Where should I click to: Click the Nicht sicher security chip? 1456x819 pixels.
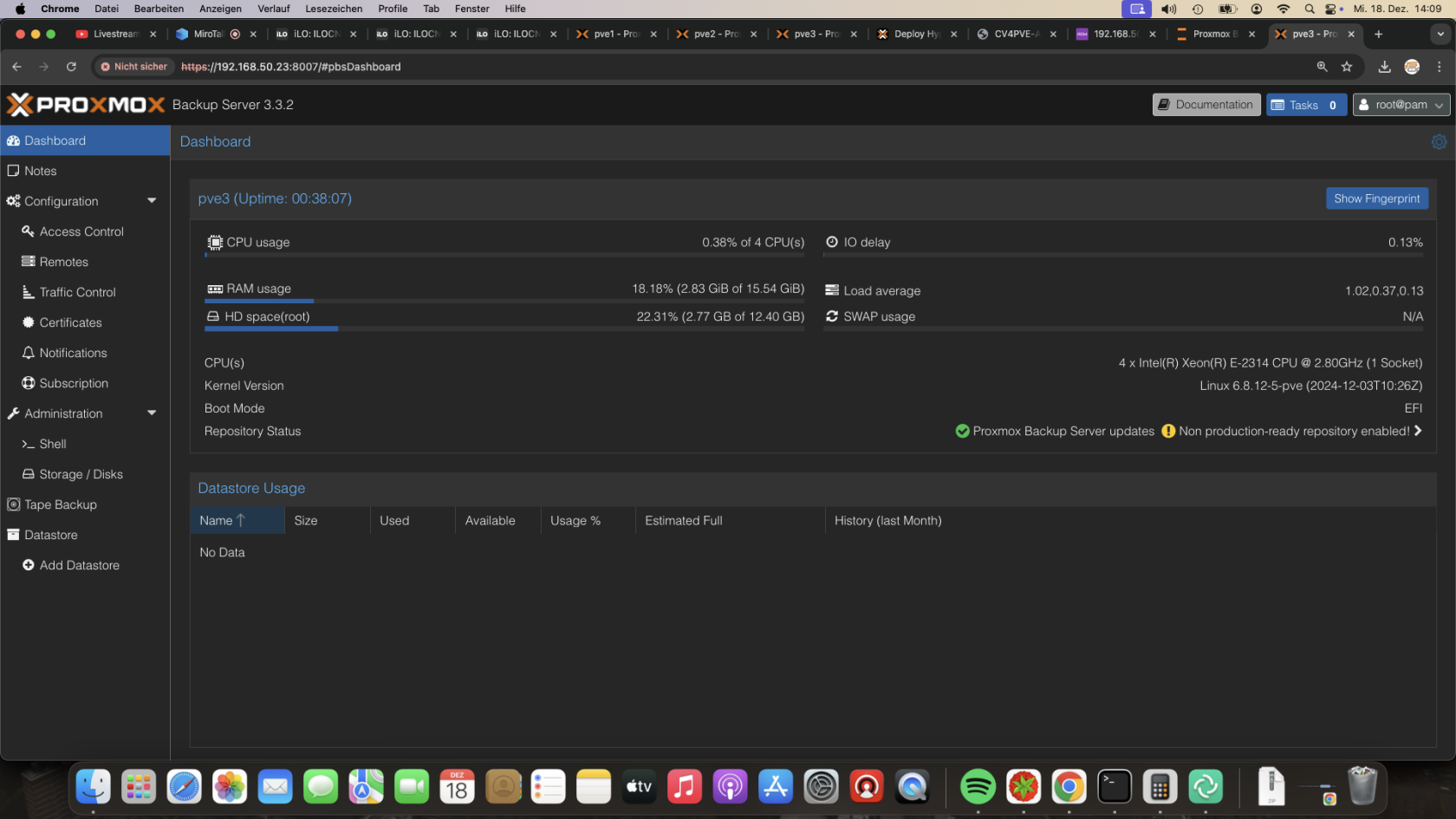pos(134,67)
